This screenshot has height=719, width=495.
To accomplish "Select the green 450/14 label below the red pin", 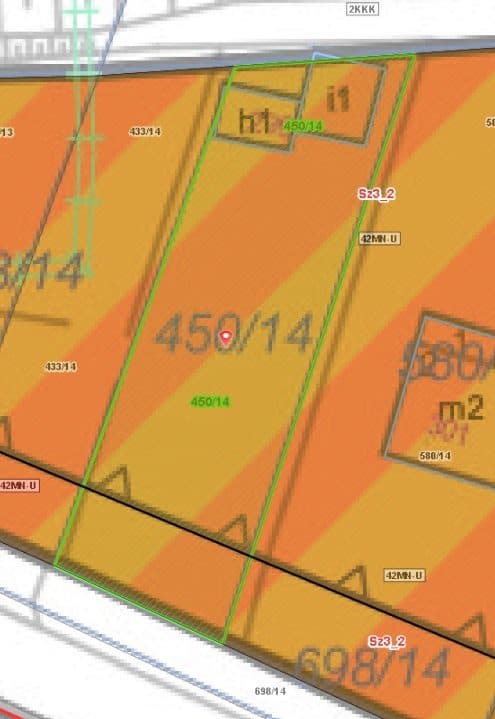I will [x=210, y=402].
